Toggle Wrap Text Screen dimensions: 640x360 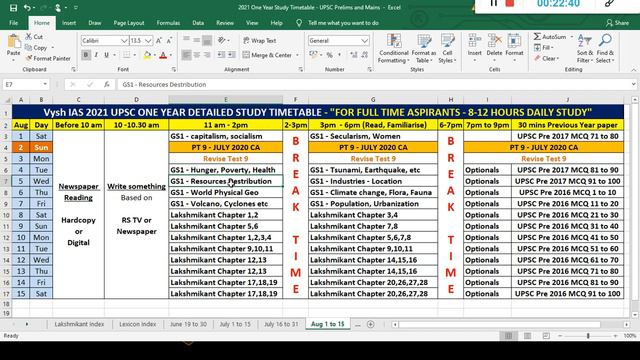[260, 40]
